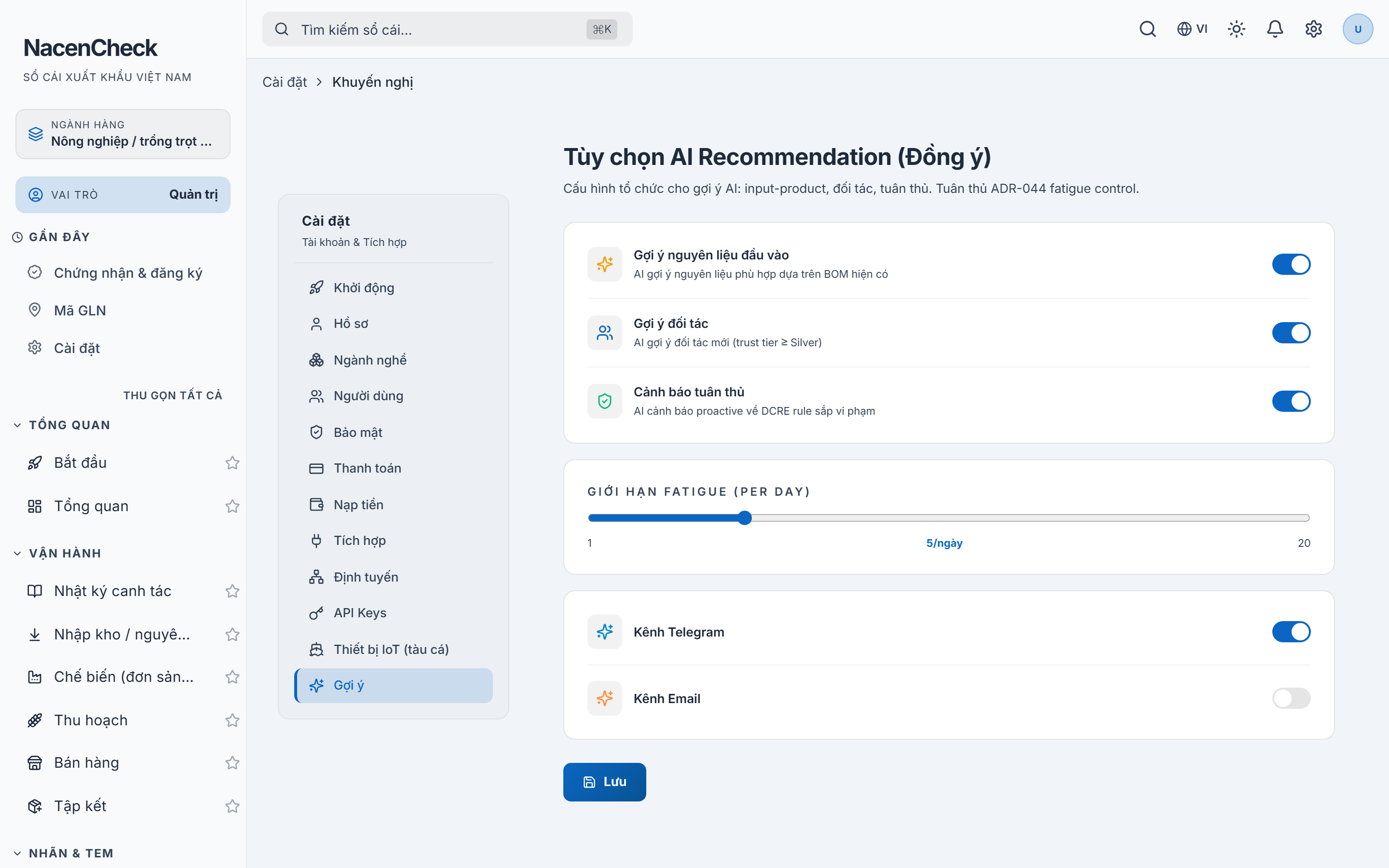Click the Mã GLN location pin icon
This screenshot has width=1389, height=868.
34,310
